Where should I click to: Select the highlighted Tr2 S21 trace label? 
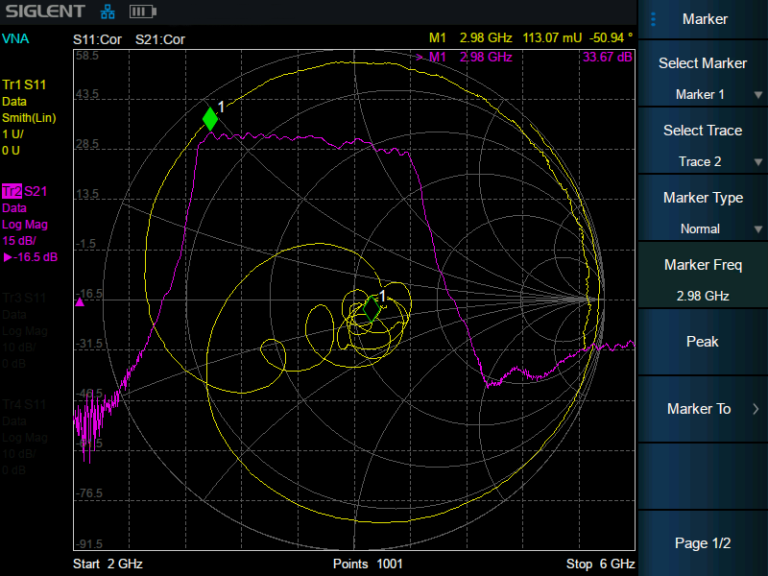pyautogui.click(x=24, y=191)
